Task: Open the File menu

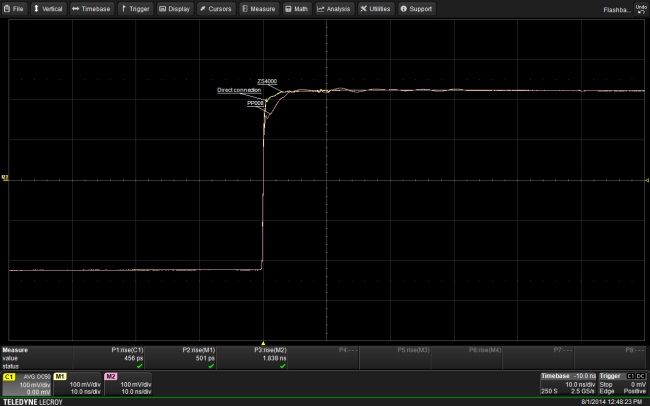Action: (x=15, y=8)
